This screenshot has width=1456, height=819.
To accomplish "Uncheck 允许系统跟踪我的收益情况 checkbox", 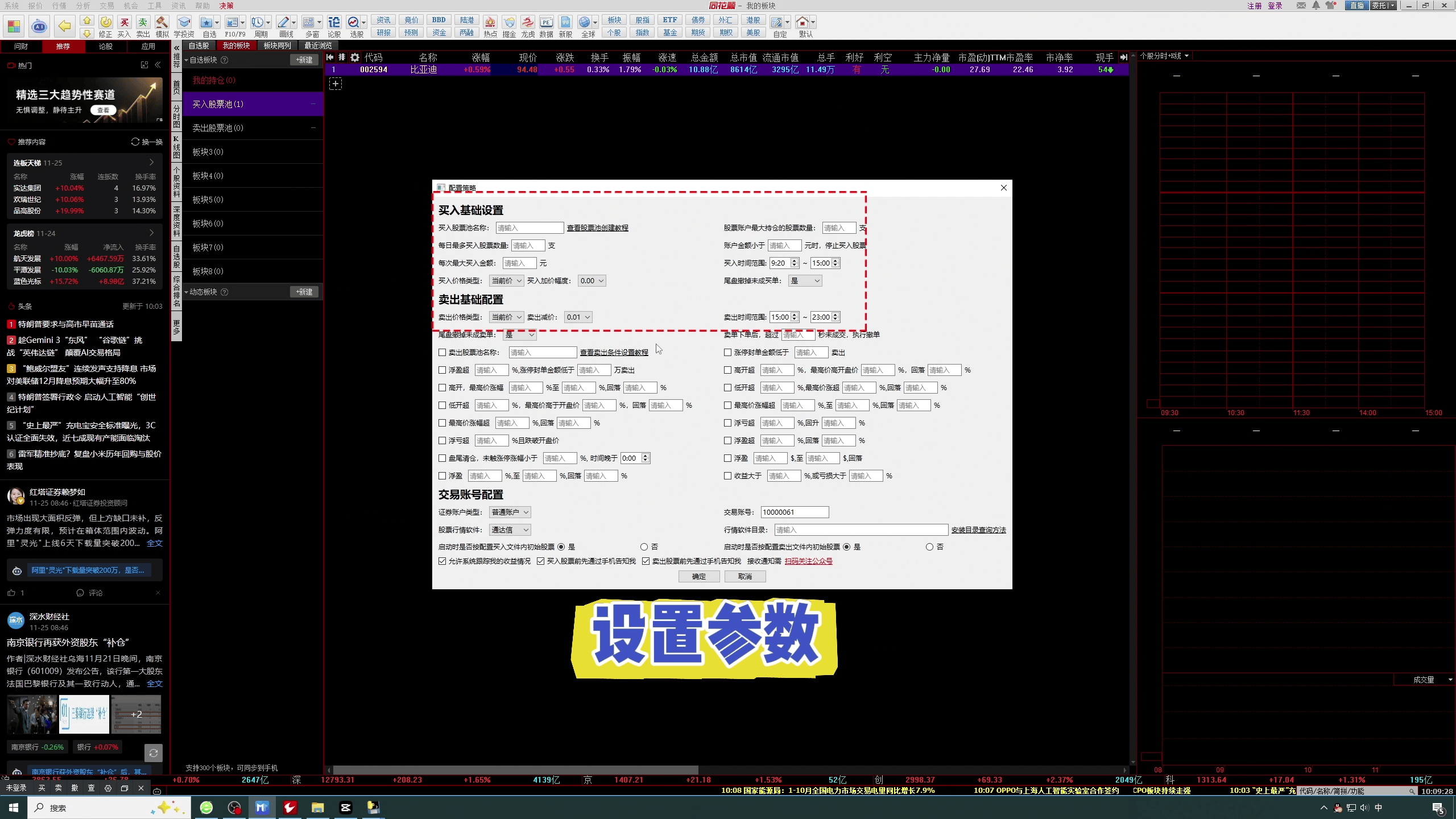I will click(442, 561).
